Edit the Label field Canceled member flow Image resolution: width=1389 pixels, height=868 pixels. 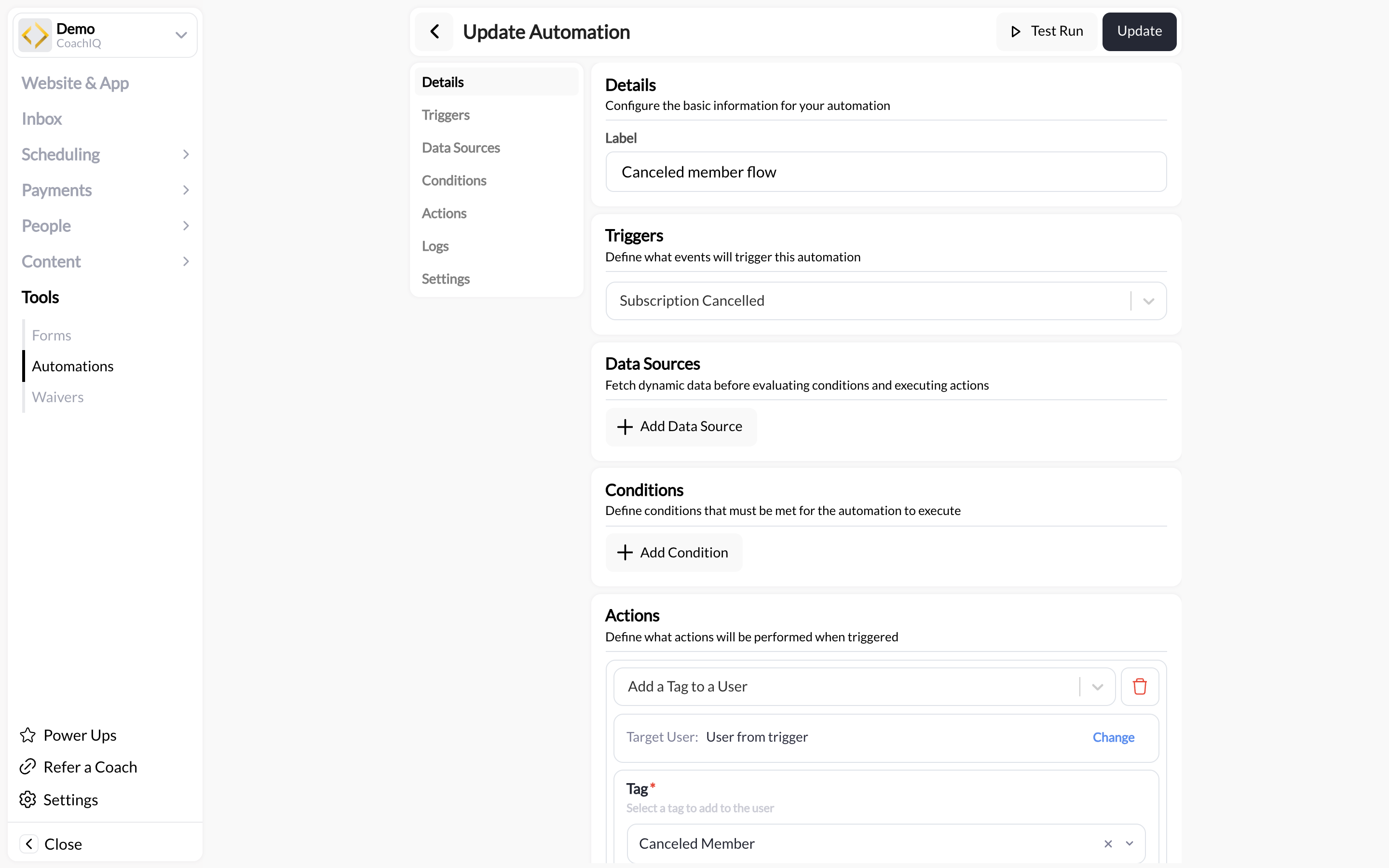pyautogui.click(x=885, y=172)
